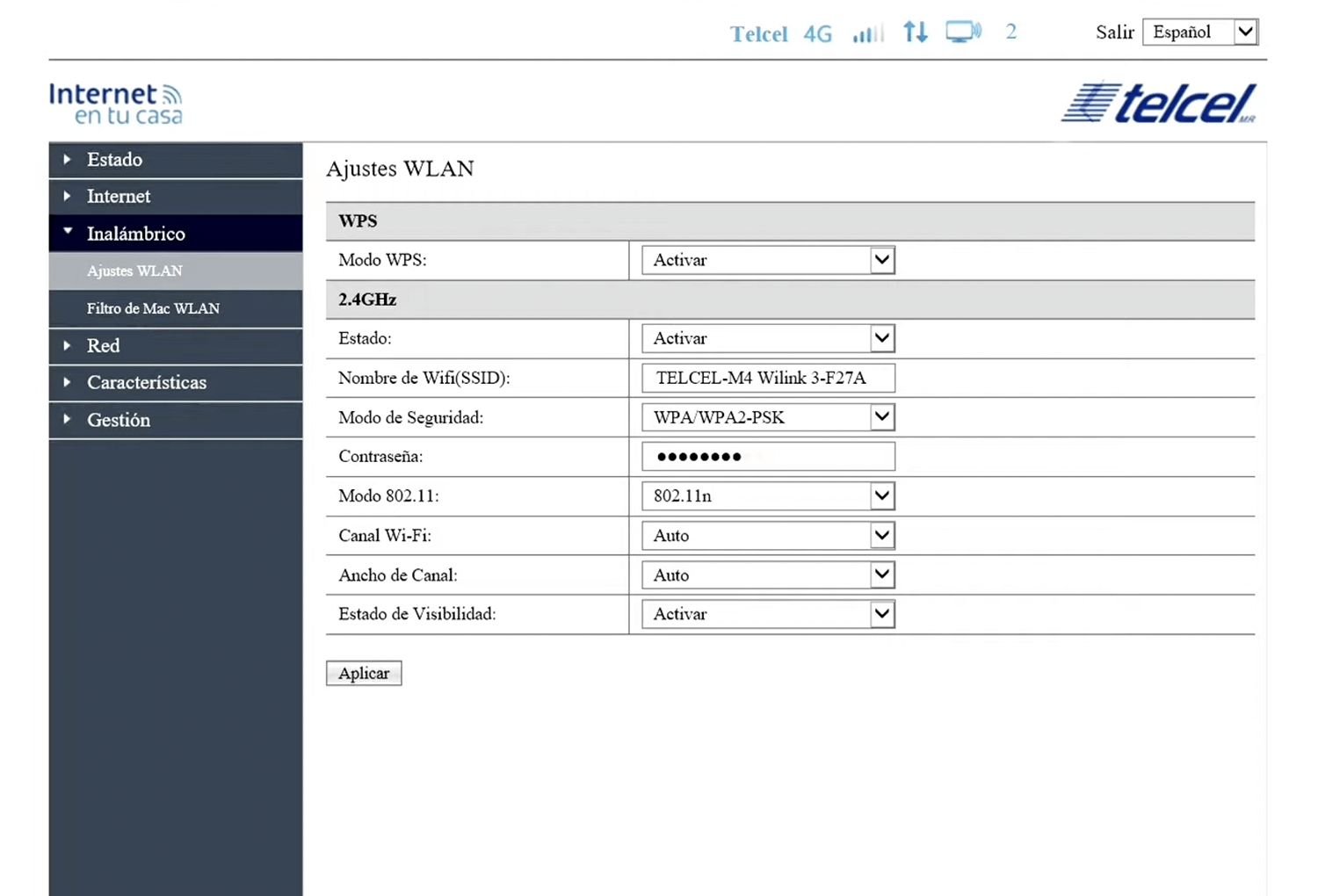1318x896 pixels.
Task: Click the data transfer arrows icon
Action: coord(916,33)
